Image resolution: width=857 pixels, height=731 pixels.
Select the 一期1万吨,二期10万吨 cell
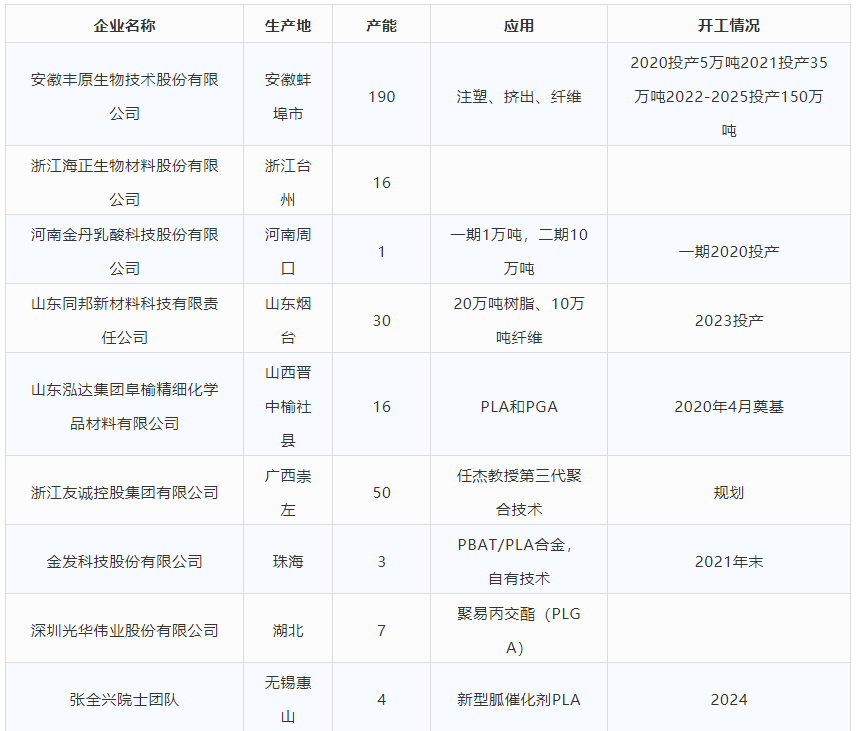point(519,251)
